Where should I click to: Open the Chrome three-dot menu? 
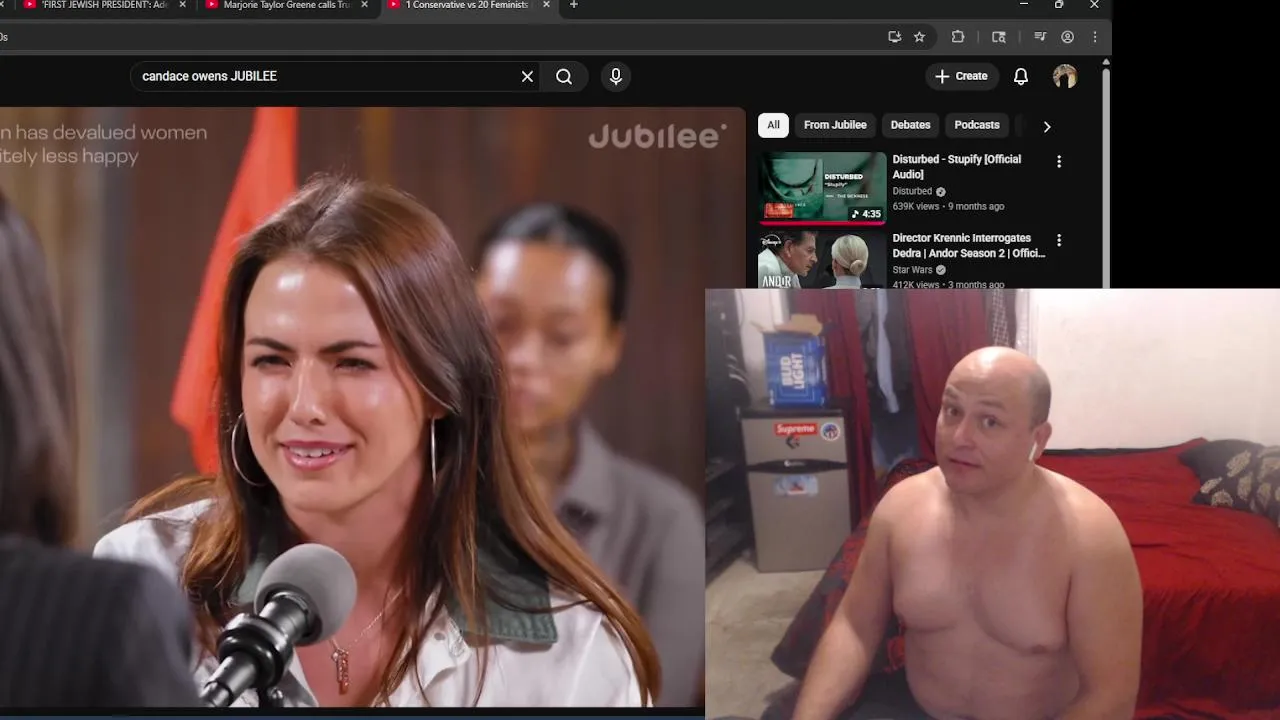pyautogui.click(x=1095, y=37)
